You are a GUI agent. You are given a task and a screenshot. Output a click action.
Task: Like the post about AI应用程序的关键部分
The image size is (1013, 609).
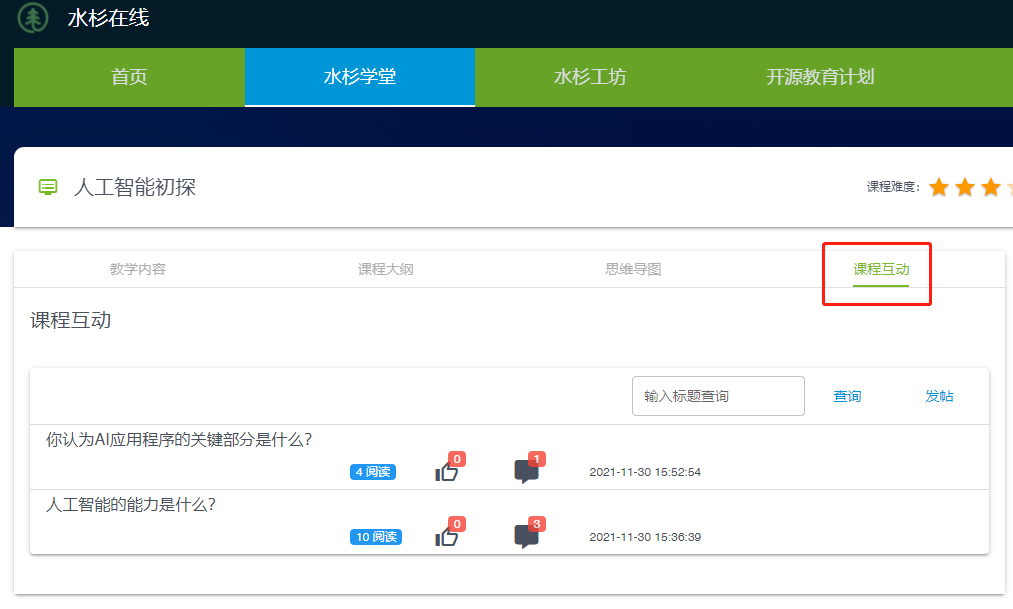click(x=446, y=472)
